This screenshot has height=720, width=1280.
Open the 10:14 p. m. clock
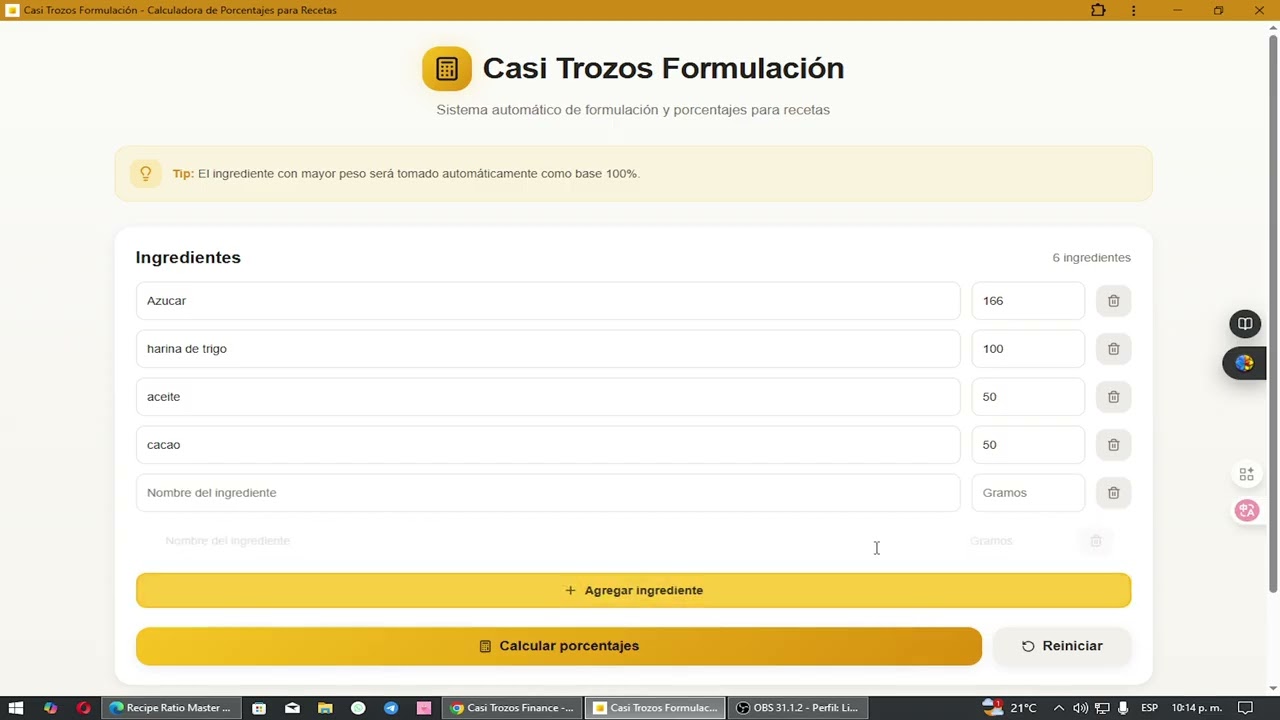point(1197,708)
